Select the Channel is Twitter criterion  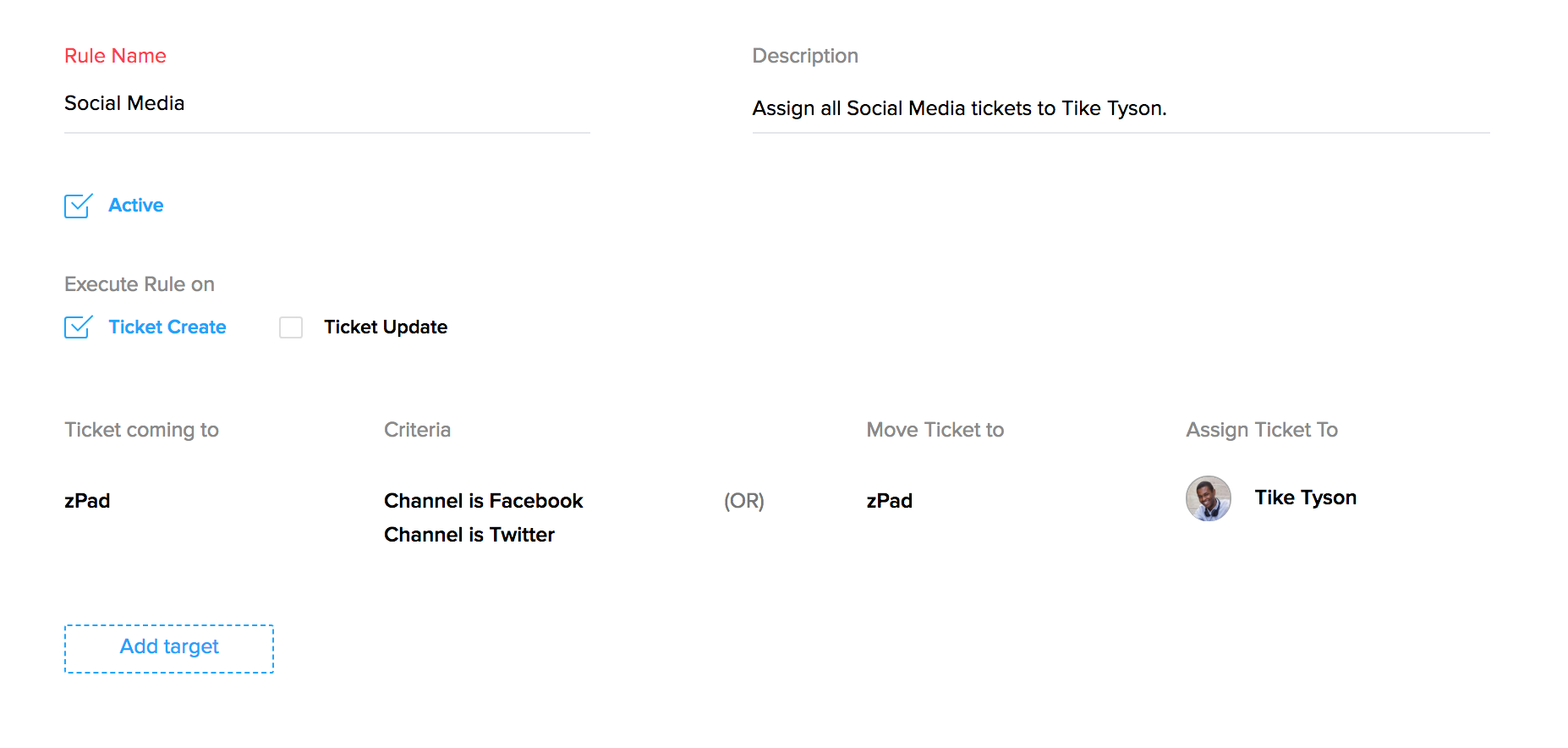(x=469, y=535)
